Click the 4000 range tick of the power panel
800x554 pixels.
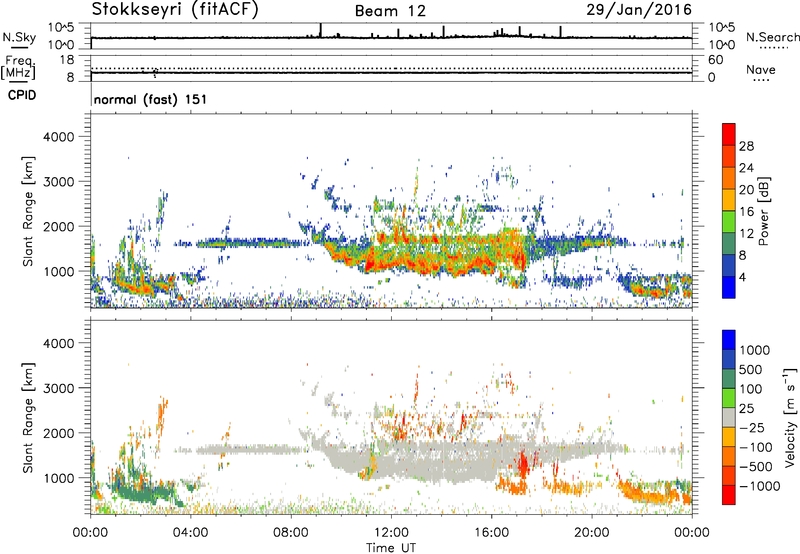pos(58,137)
